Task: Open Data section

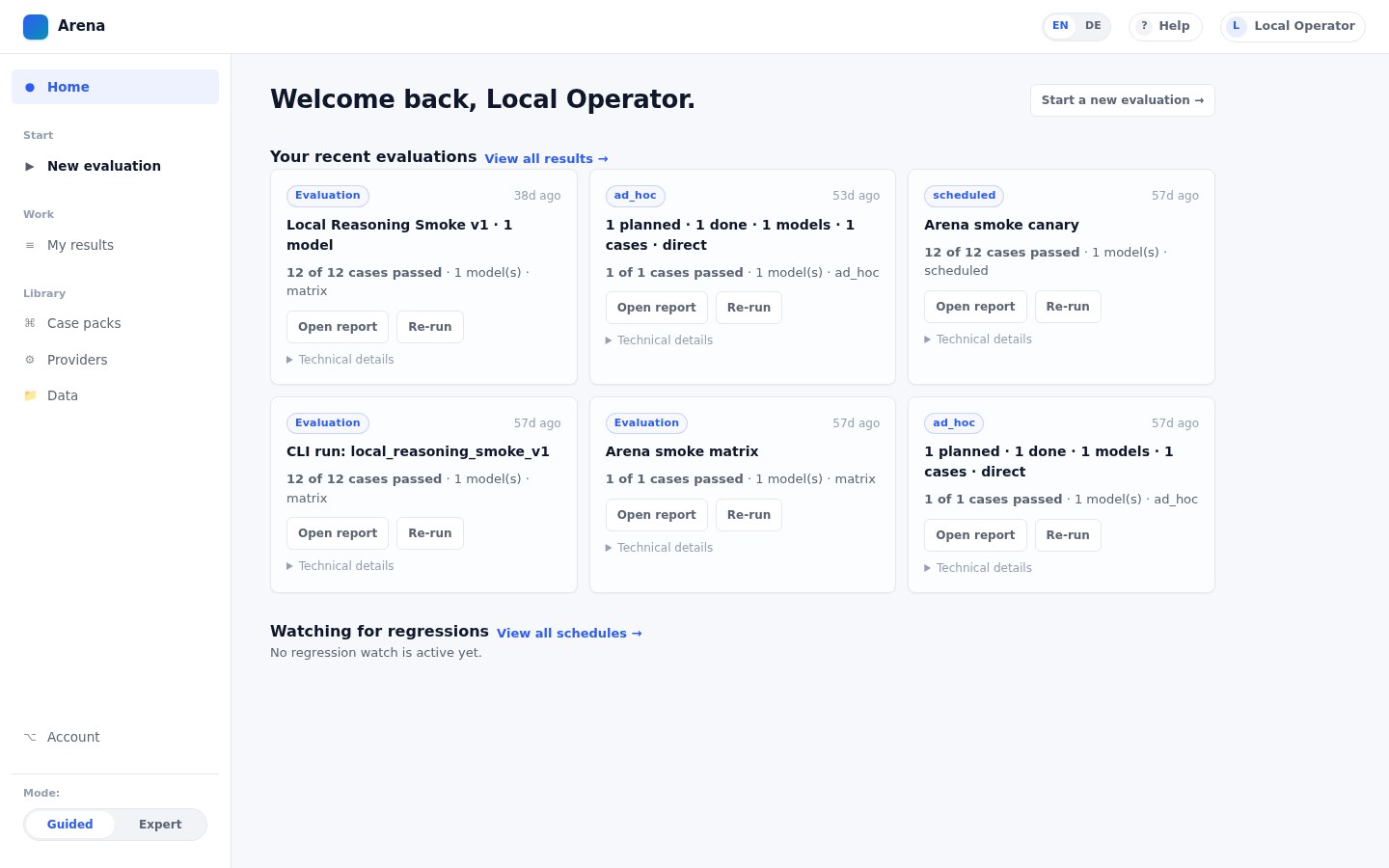Action: [115, 395]
